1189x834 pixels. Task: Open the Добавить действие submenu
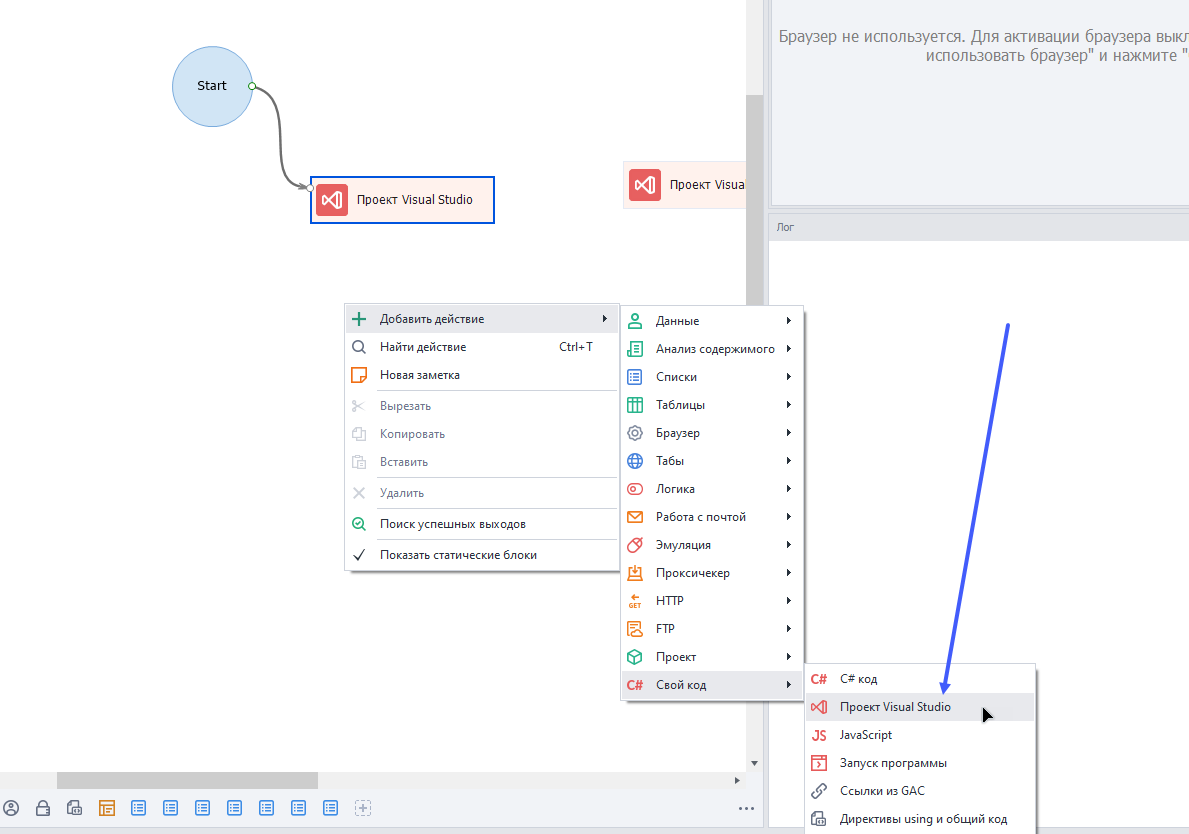tap(482, 319)
